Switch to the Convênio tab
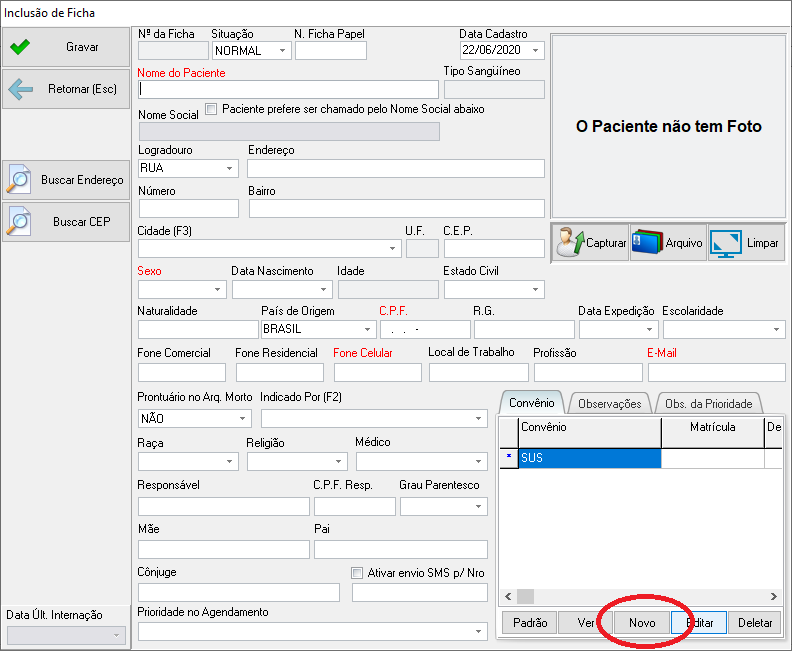The height and width of the screenshot is (651, 792). pos(531,403)
